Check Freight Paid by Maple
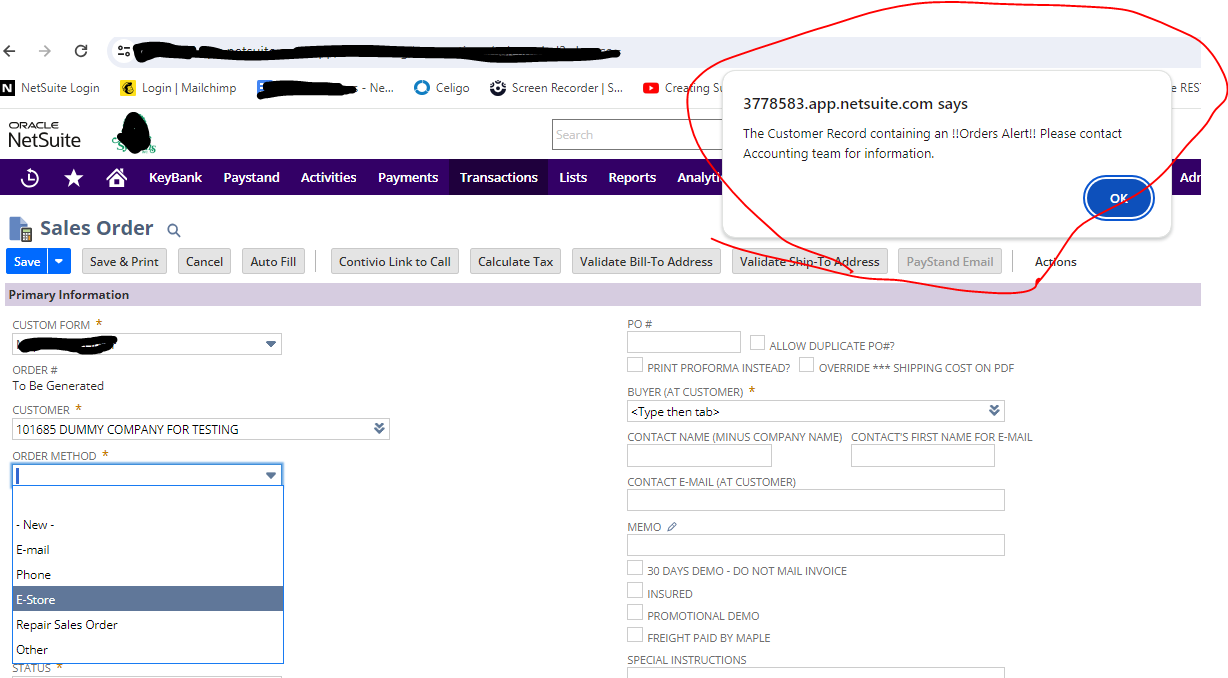The width and height of the screenshot is (1228, 678). pyautogui.click(x=635, y=634)
